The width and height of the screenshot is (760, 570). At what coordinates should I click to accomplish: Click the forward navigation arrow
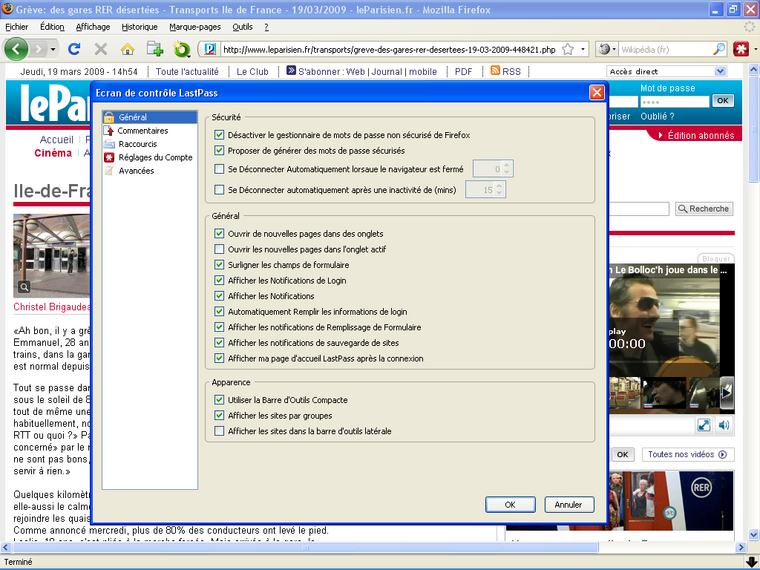38,49
